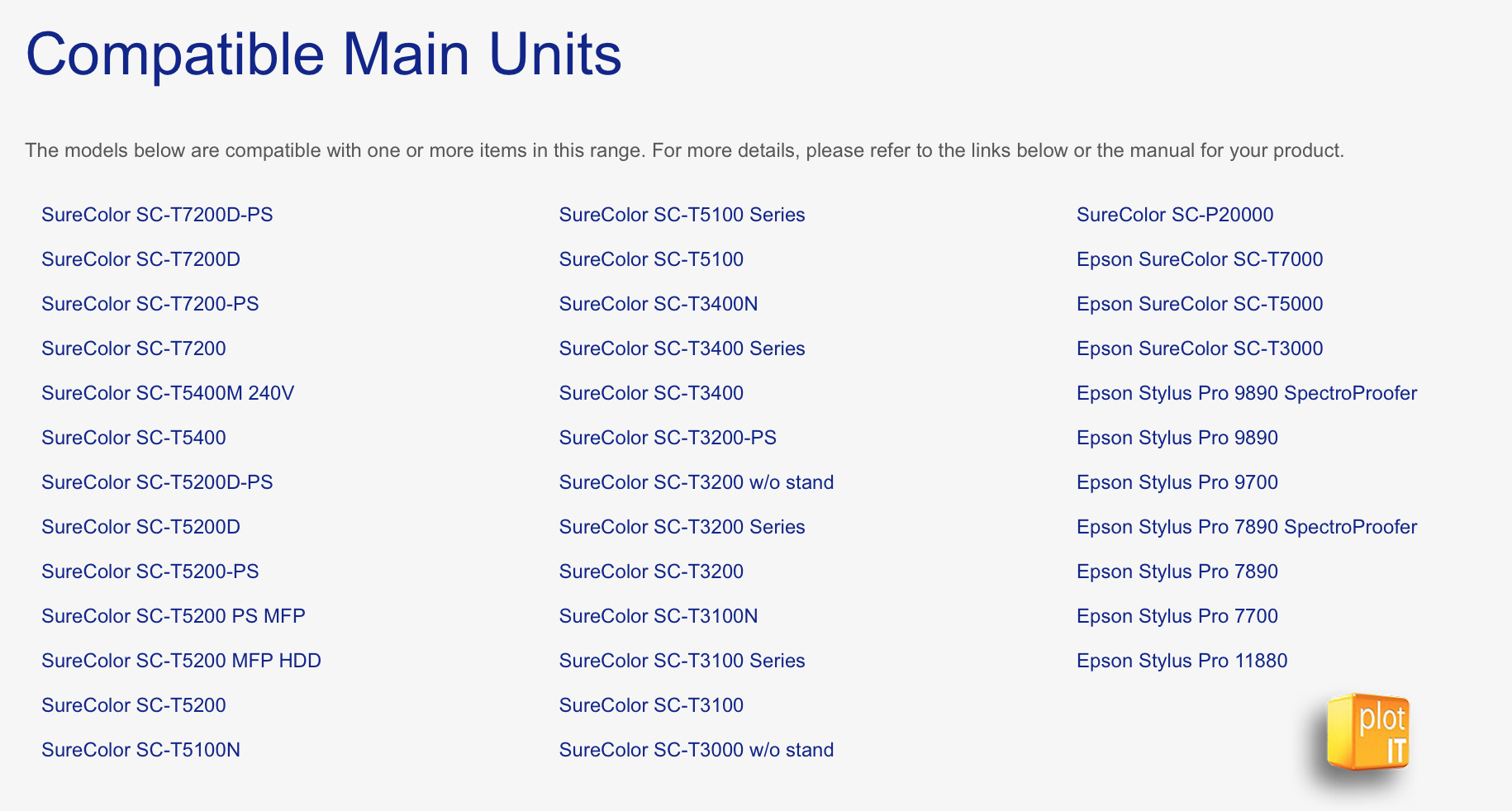The image size is (1512, 811).
Task: Open SureColor SC-T5200 MFP HDD link
Action: click(x=181, y=661)
